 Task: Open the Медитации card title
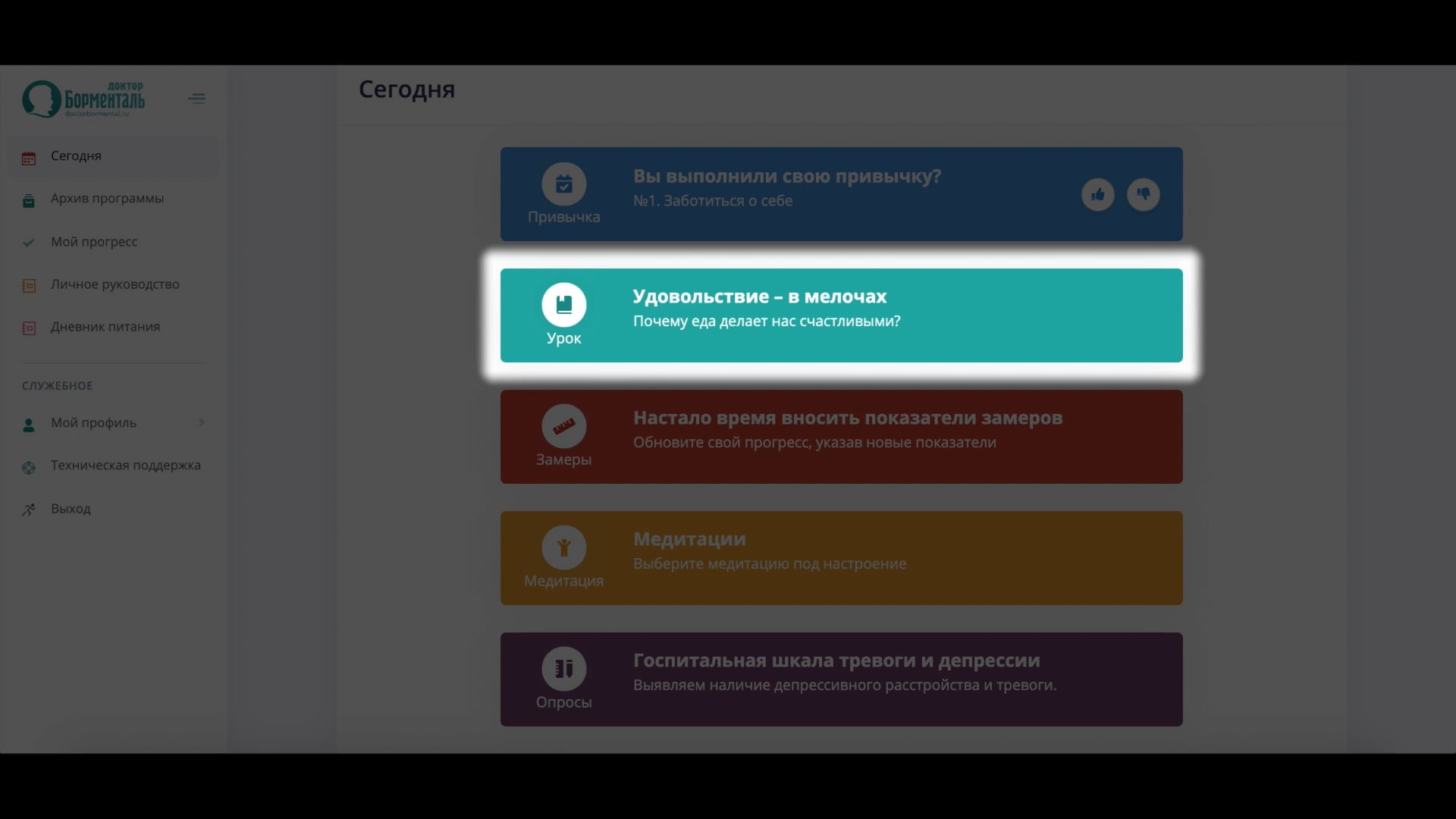point(689,539)
